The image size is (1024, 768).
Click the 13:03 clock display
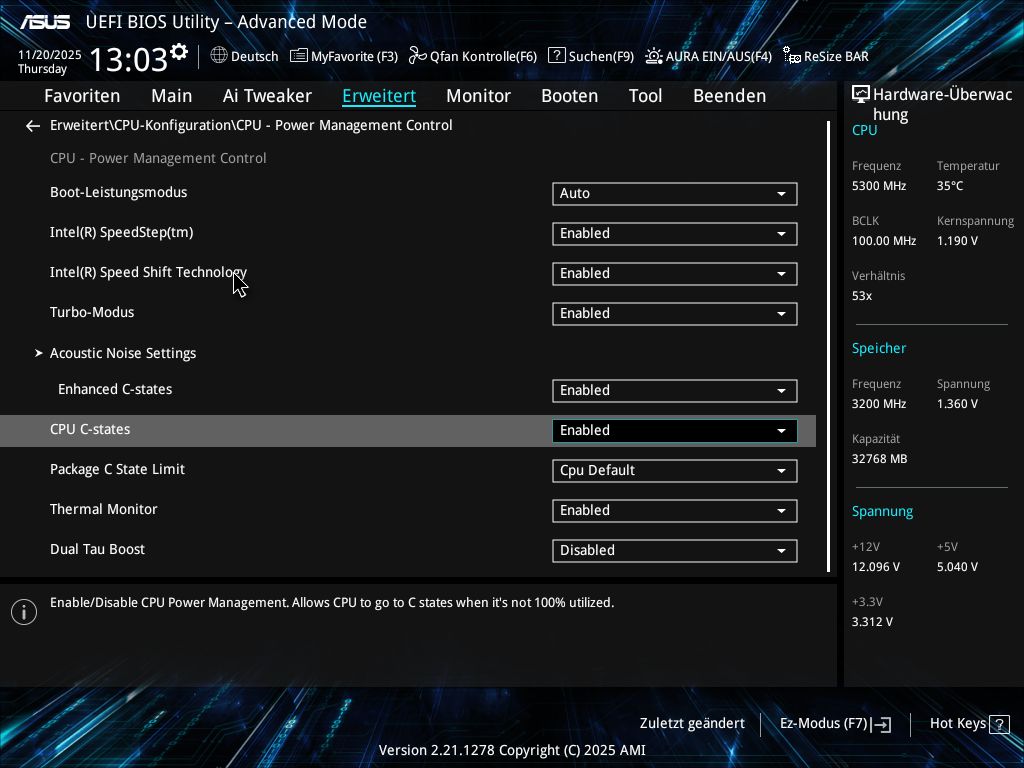click(129, 59)
